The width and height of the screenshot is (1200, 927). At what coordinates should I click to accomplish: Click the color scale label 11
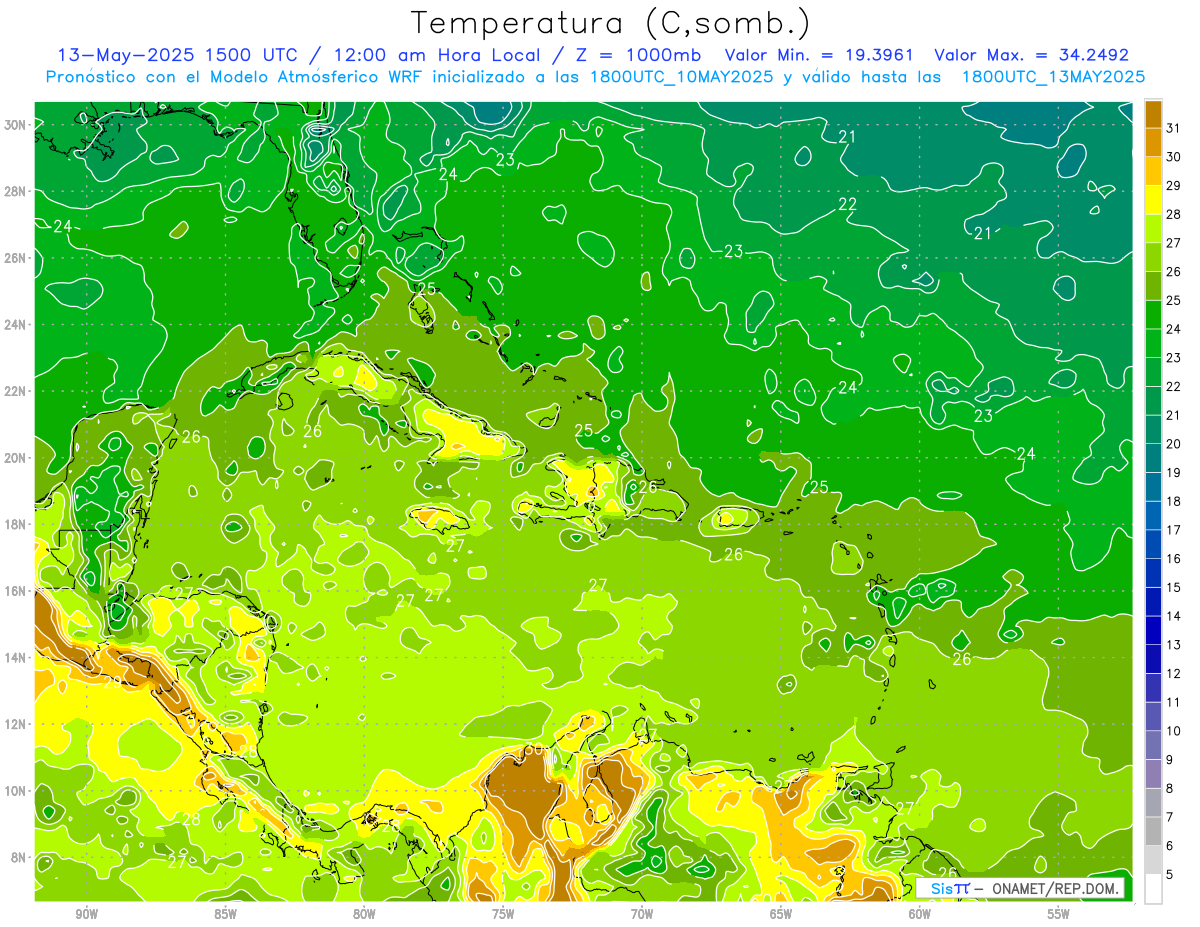[1173, 702]
